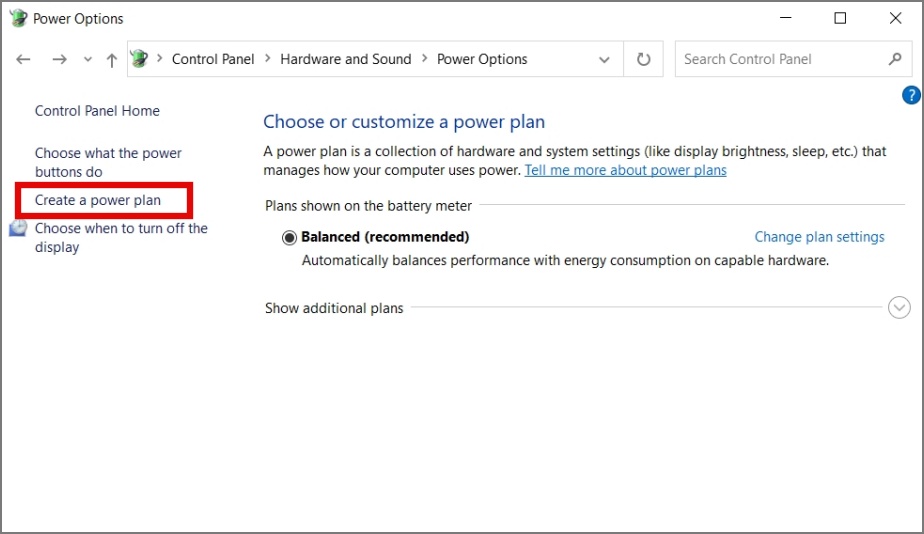Screen dimensions: 924x534
Task: Open Choose when to turn off the display
Action: coord(121,238)
